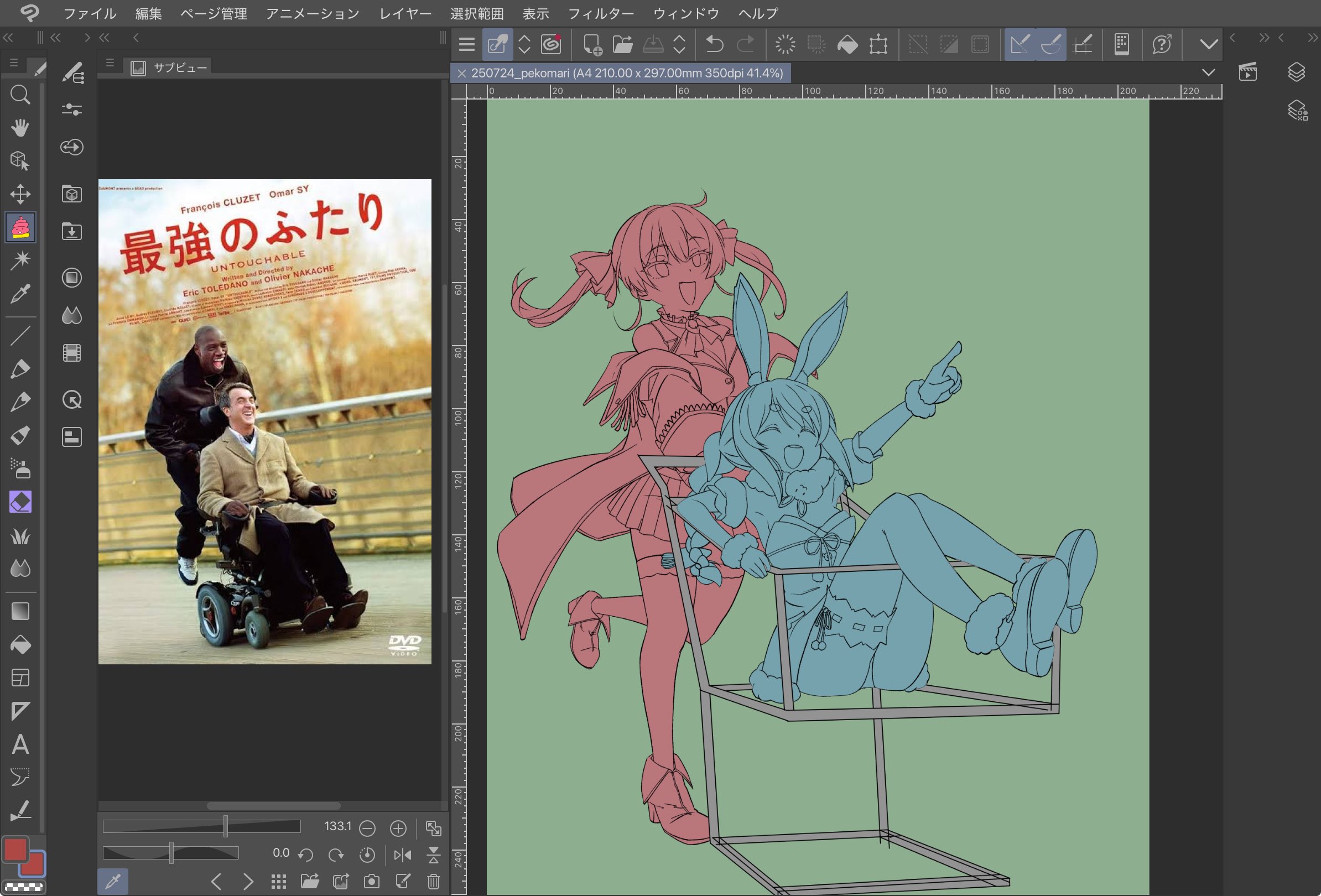Click the stepper arrows beside edit icon
Screen dimensions: 1321x896
coord(524,44)
